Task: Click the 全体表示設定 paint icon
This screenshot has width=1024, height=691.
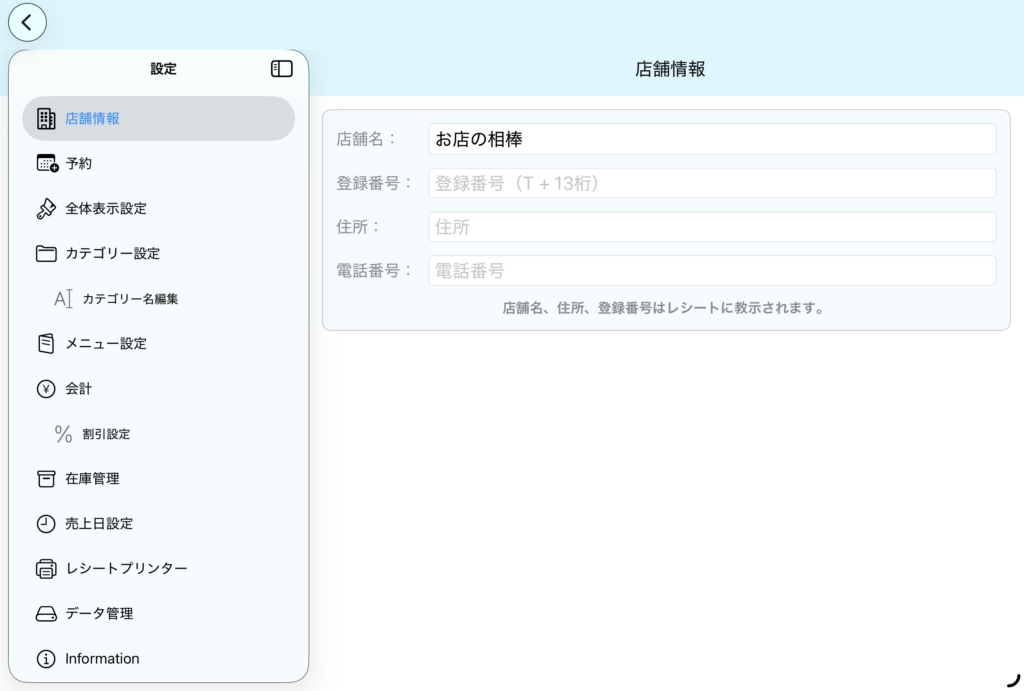Action: 46,209
